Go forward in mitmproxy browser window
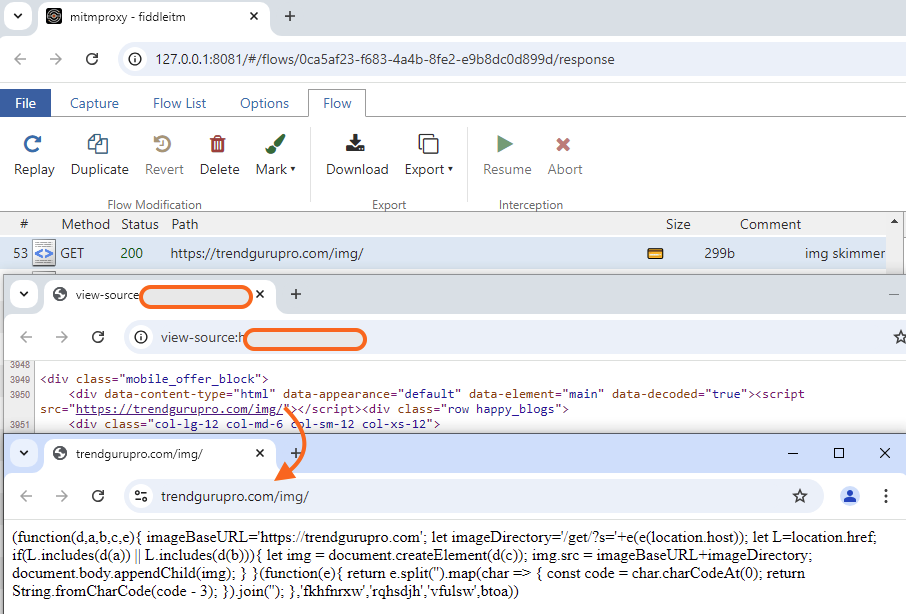 click(x=55, y=59)
